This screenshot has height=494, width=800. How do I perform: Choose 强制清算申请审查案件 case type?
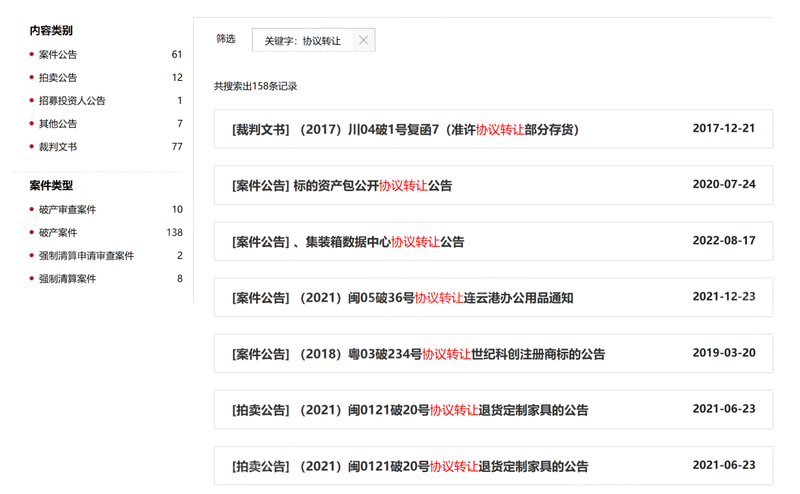86,256
